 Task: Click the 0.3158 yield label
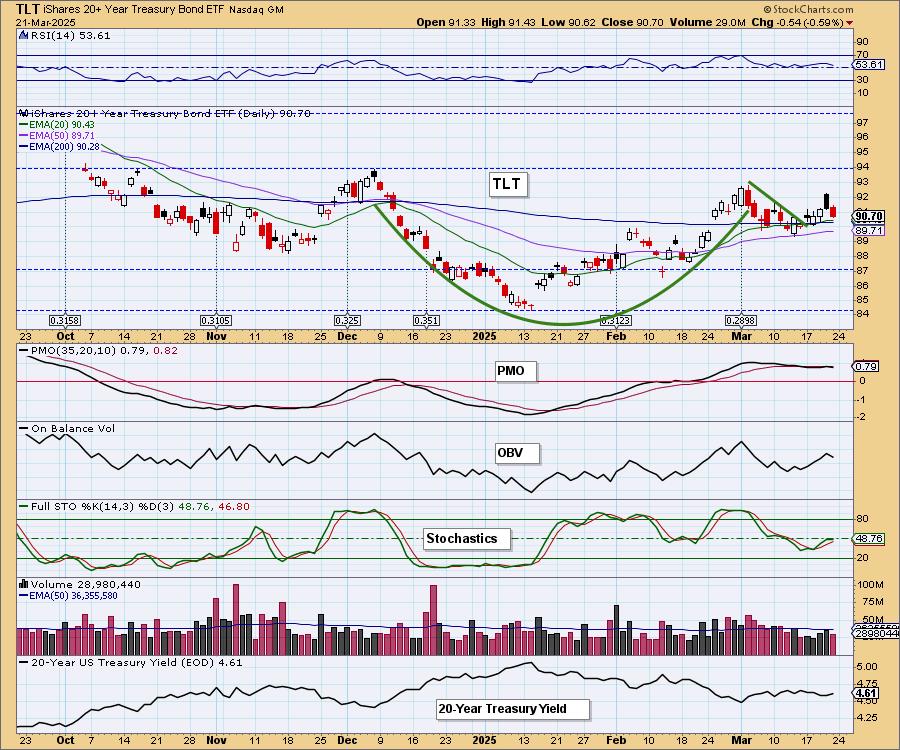coord(65,320)
